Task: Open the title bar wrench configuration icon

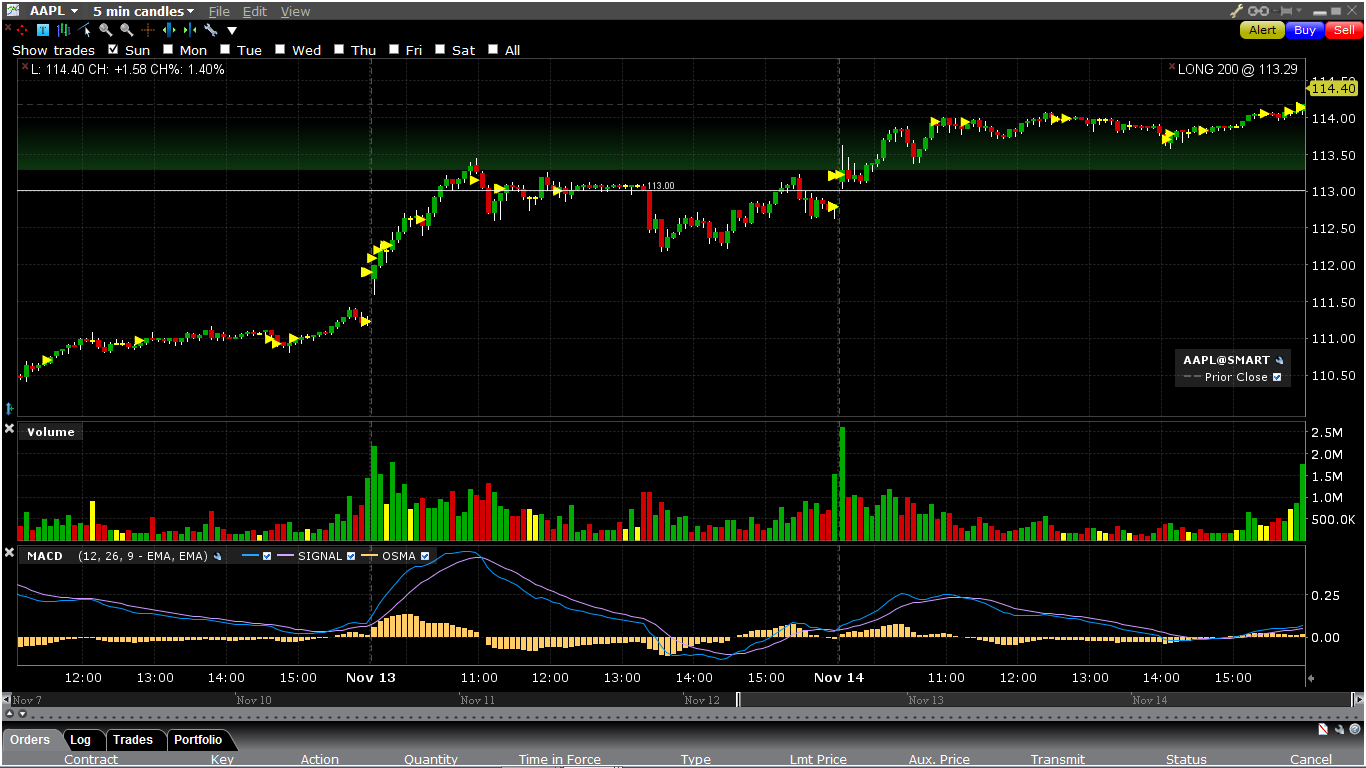Action: pyautogui.click(x=1237, y=11)
